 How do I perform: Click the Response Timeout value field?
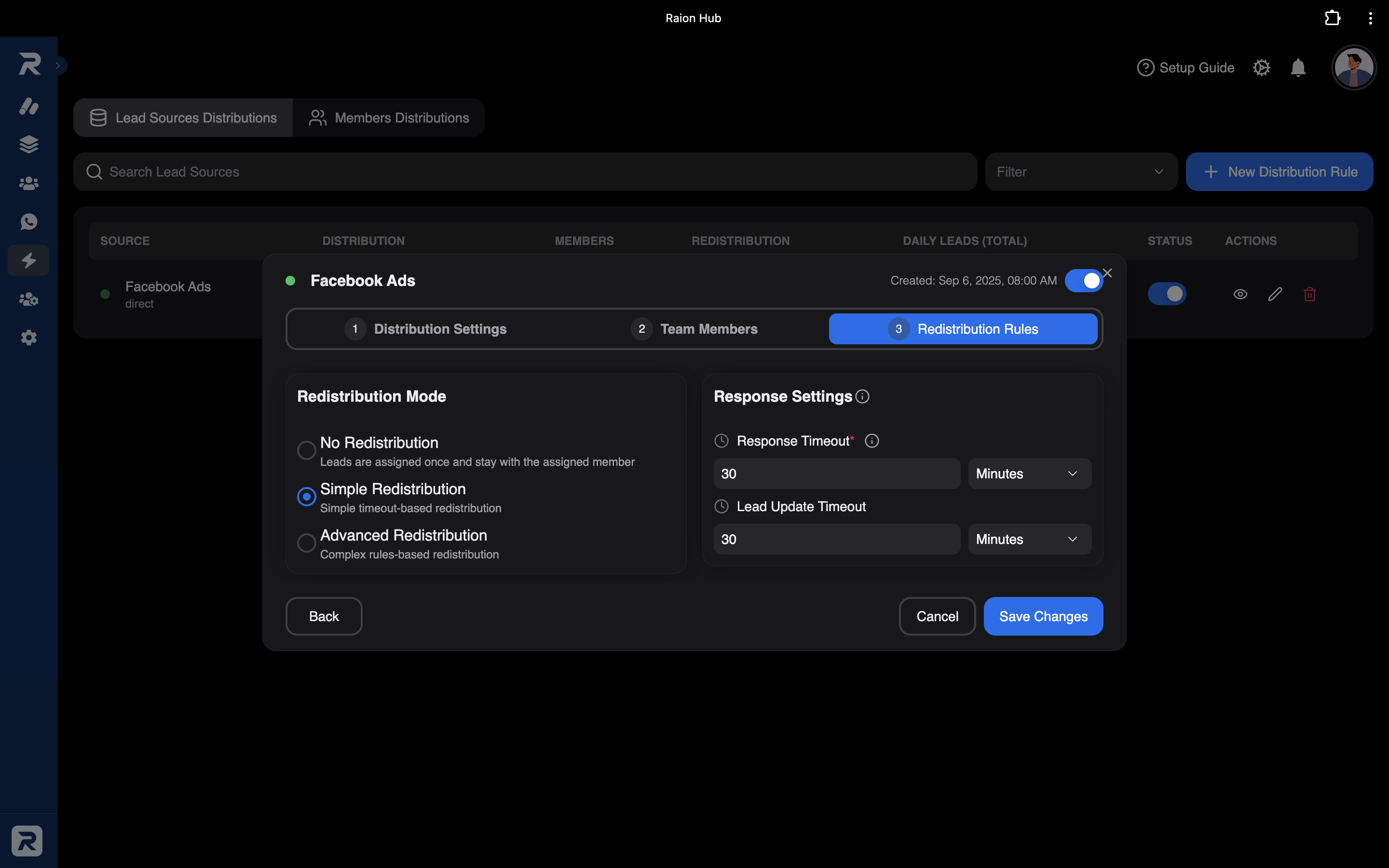837,474
